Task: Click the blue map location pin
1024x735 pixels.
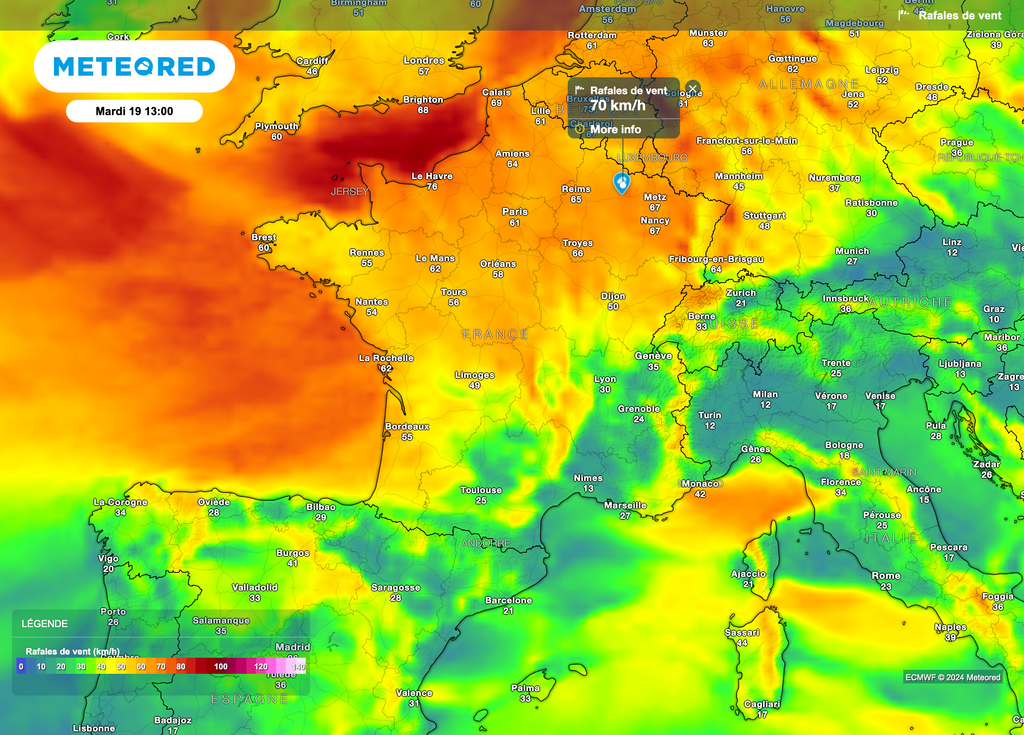Action: click(622, 183)
